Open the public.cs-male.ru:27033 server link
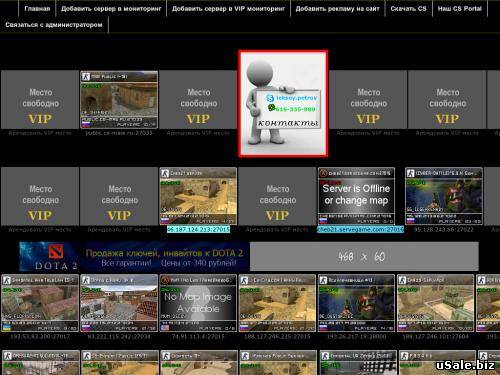The image size is (500, 375). pos(119,133)
